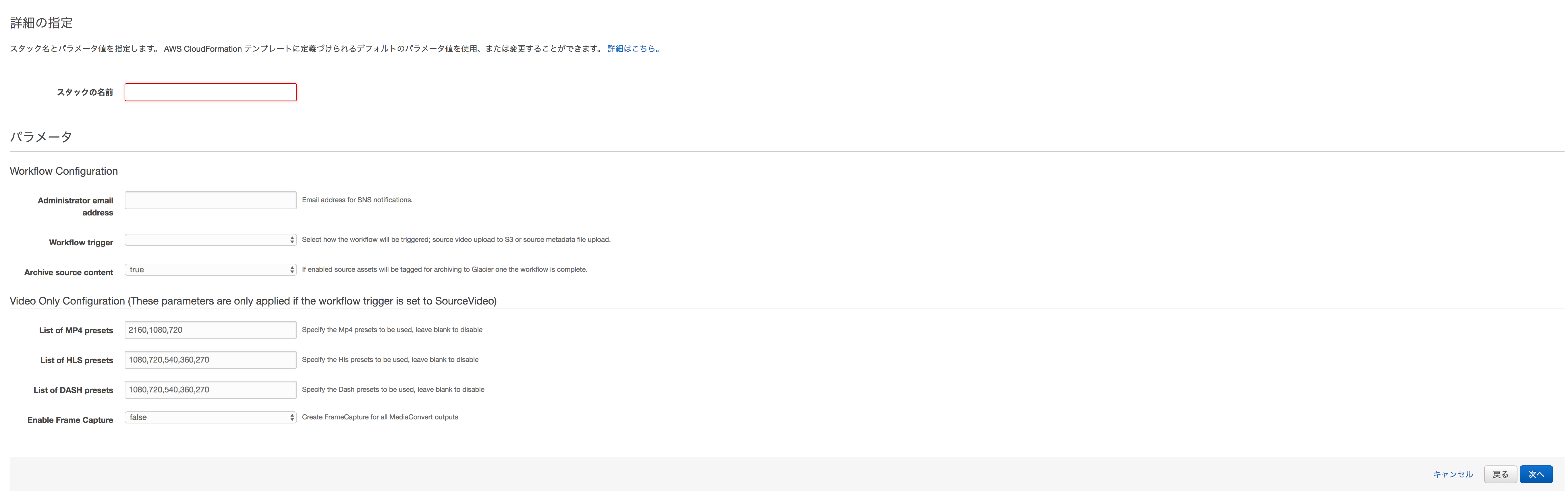Open the Archive source content dropdown
Viewport: 1568px width, 501px height.
point(211,270)
